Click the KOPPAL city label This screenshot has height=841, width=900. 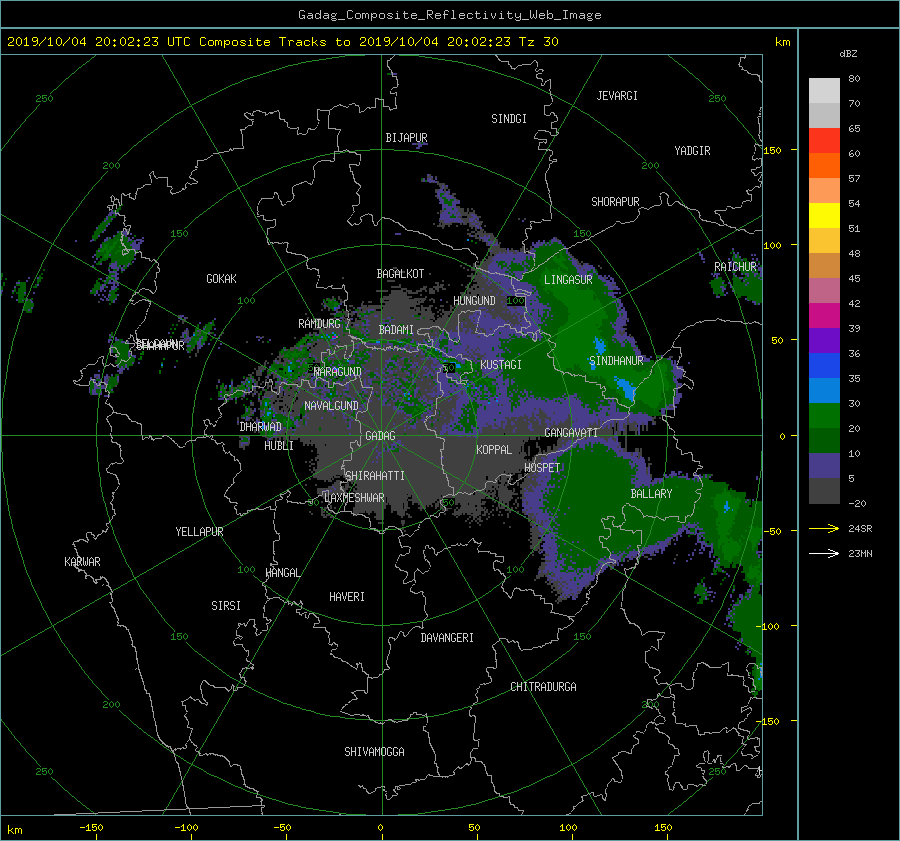(x=494, y=450)
